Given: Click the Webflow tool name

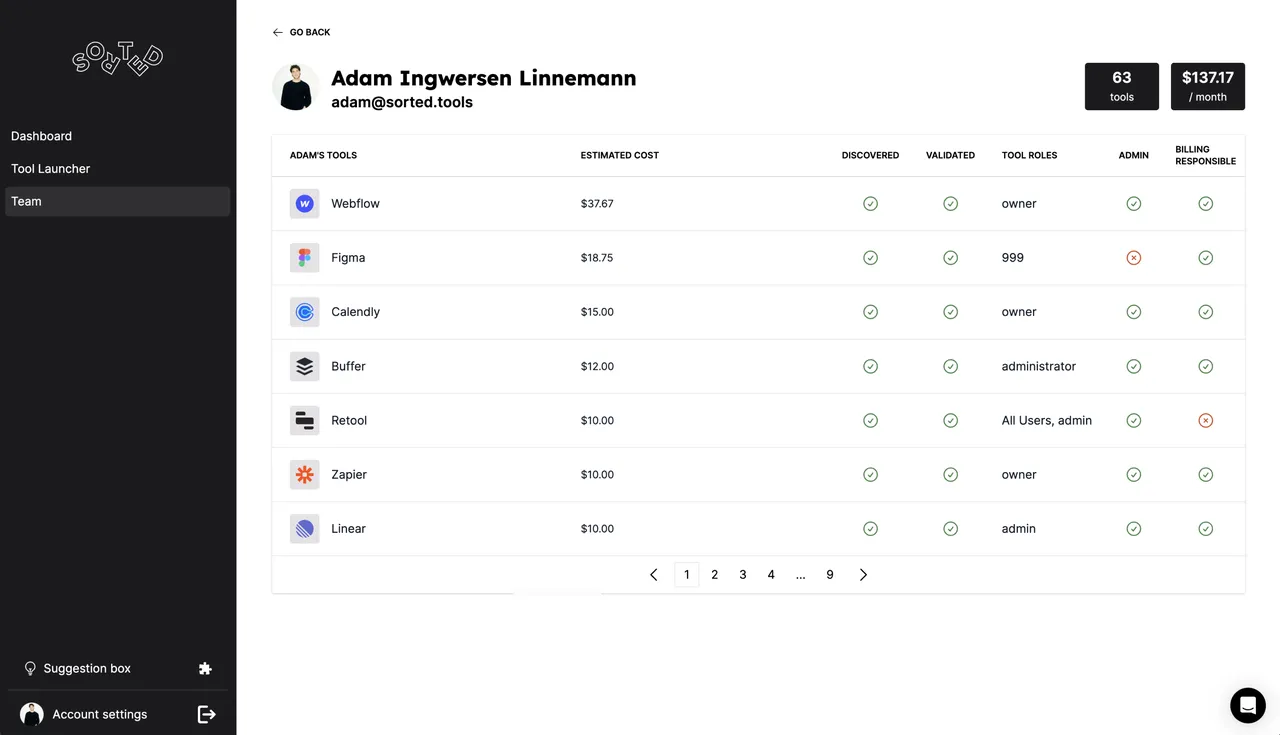Looking at the screenshot, I should (356, 204).
